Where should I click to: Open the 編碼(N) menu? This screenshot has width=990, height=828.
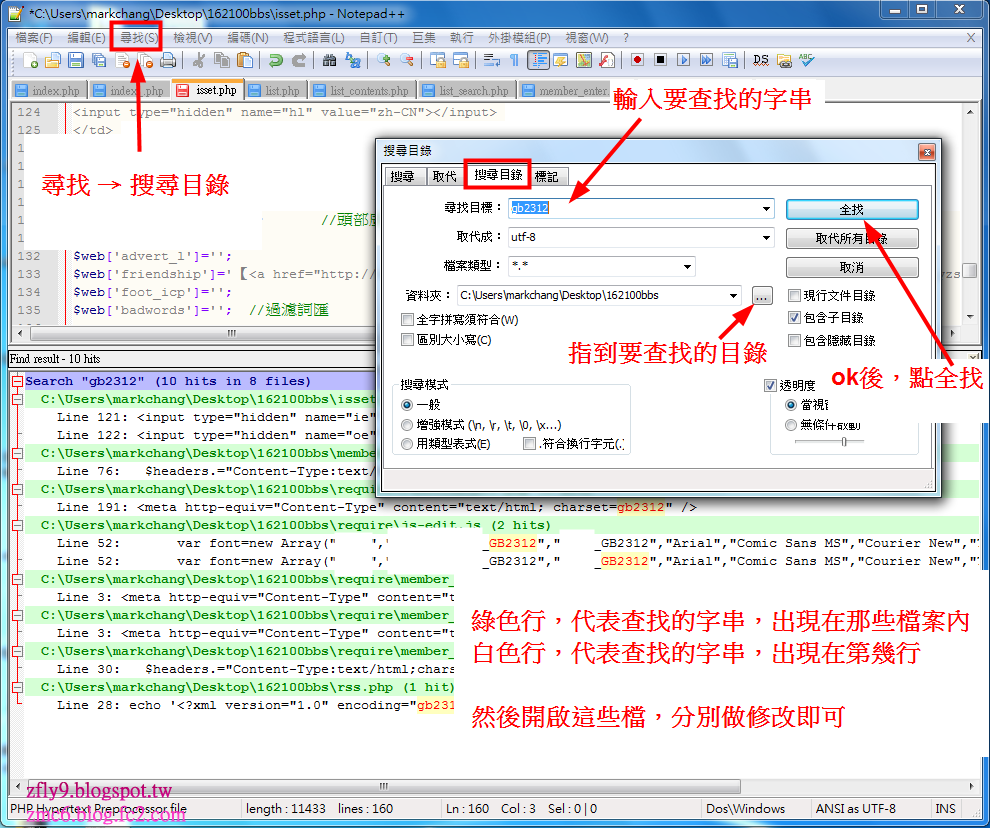point(248,38)
